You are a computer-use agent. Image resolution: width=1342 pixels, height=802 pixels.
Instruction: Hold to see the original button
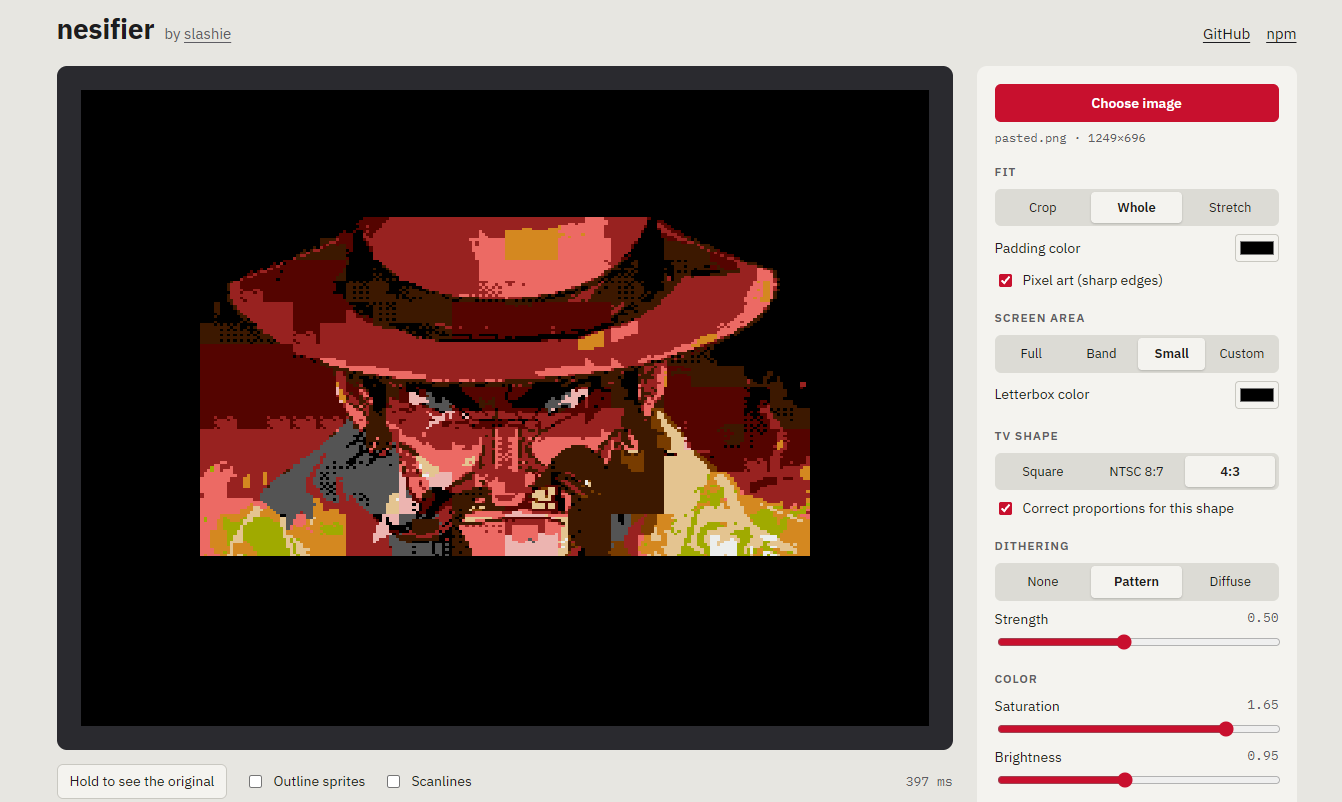click(142, 781)
